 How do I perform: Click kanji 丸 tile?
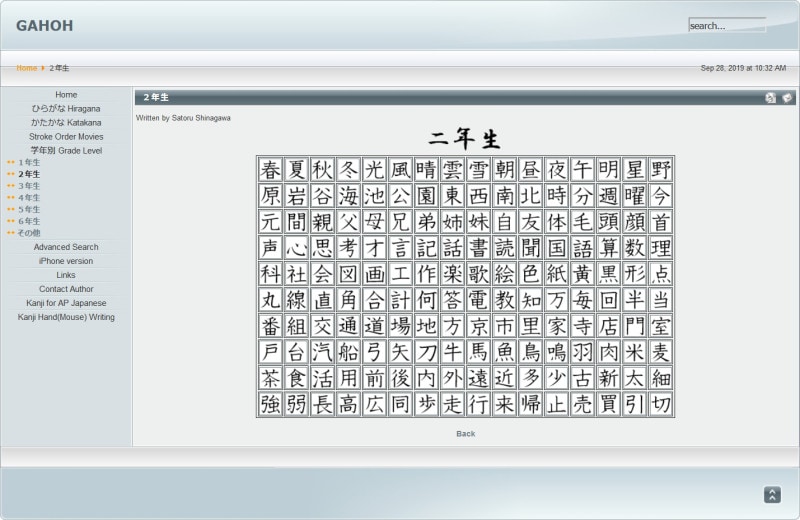270,300
